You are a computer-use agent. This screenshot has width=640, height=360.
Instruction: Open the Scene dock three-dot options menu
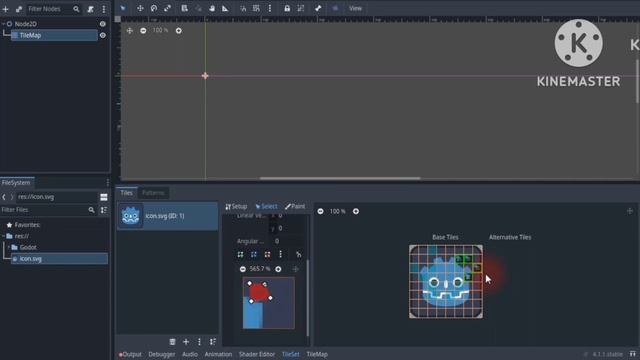tap(104, 9)
